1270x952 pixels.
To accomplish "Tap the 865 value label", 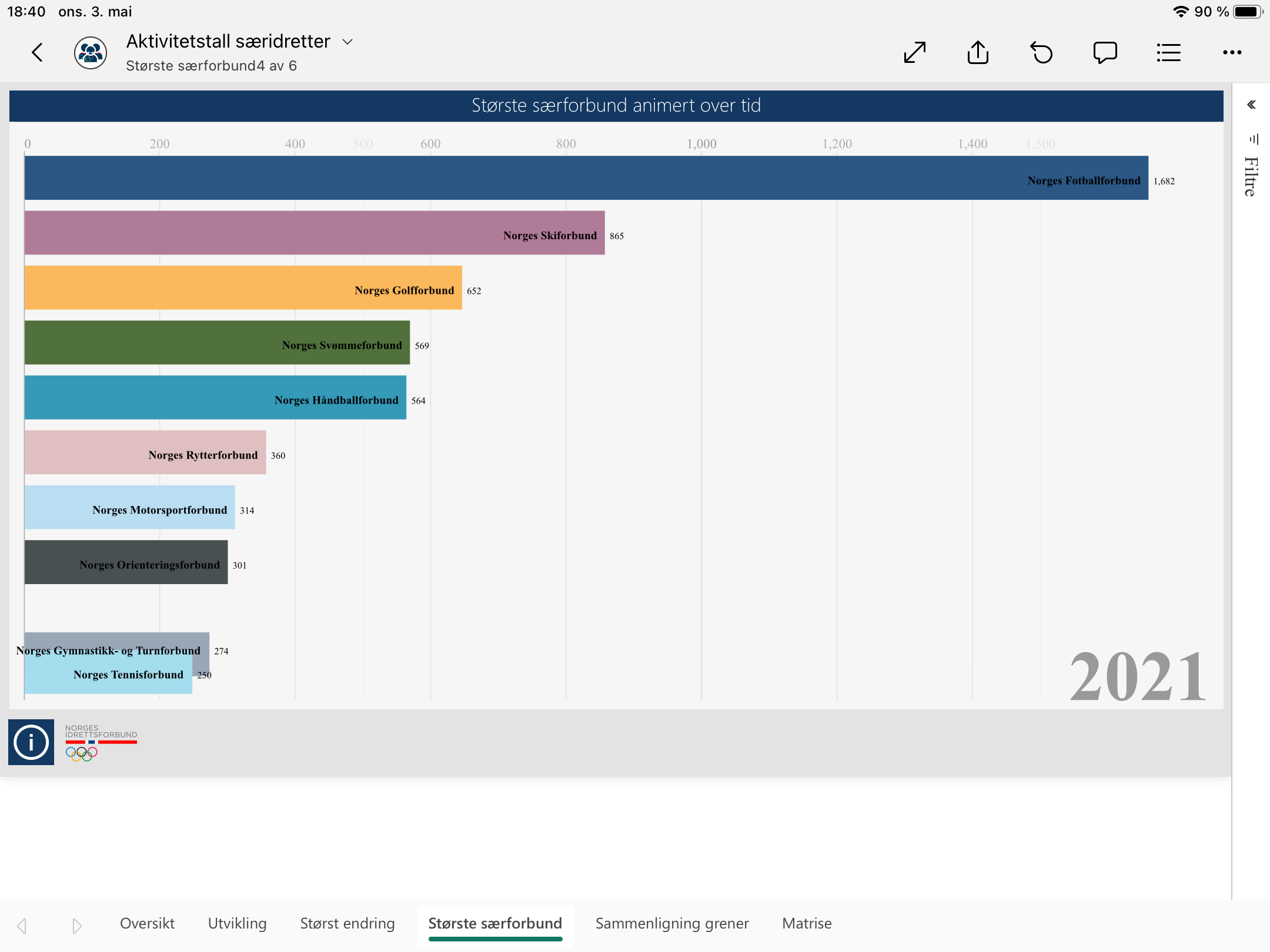I will click(617, 236).
